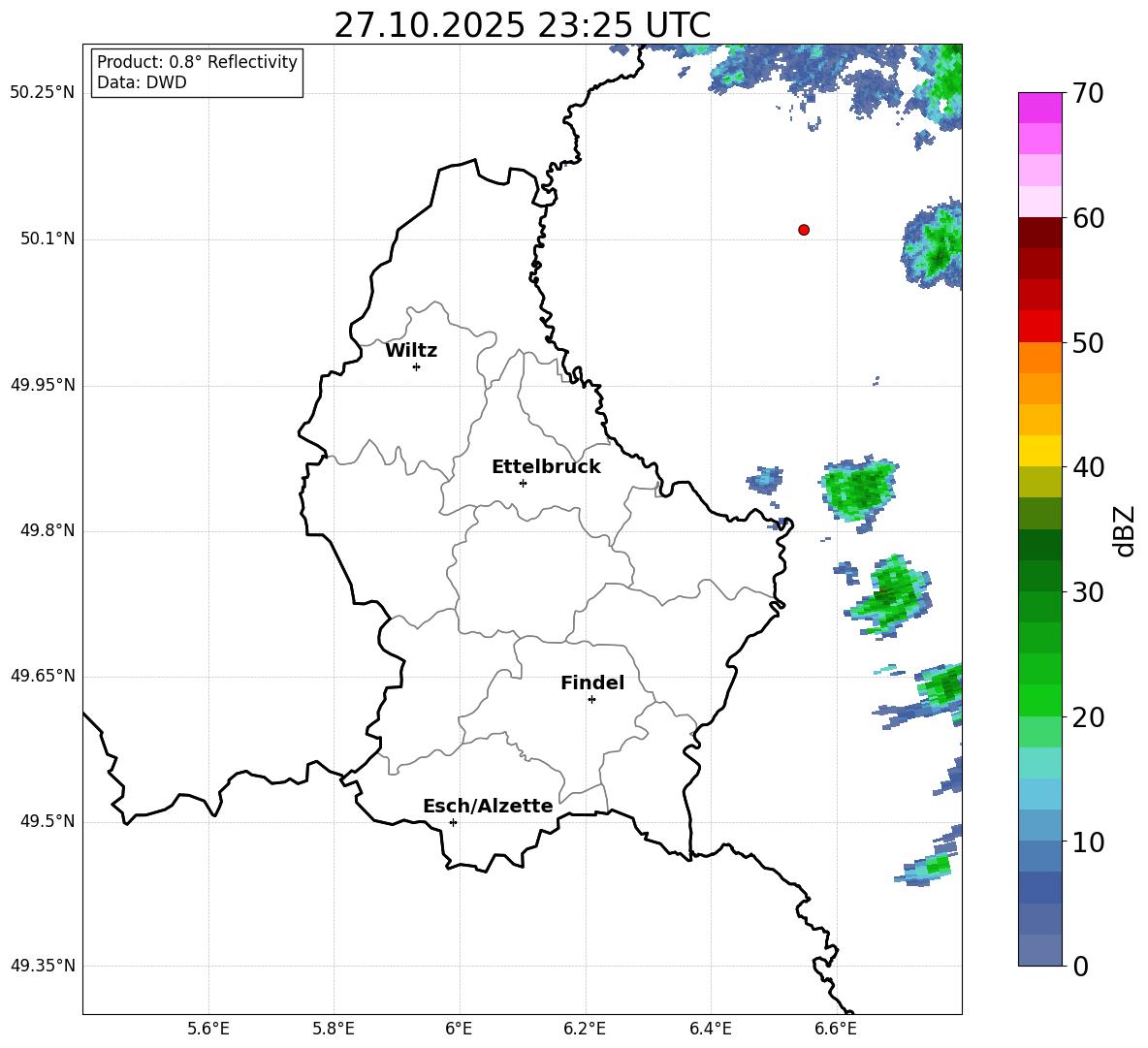This screenshot has height=1048, width=1148.
Task: Click the red radar site marker dot
Action: point(804,230)
